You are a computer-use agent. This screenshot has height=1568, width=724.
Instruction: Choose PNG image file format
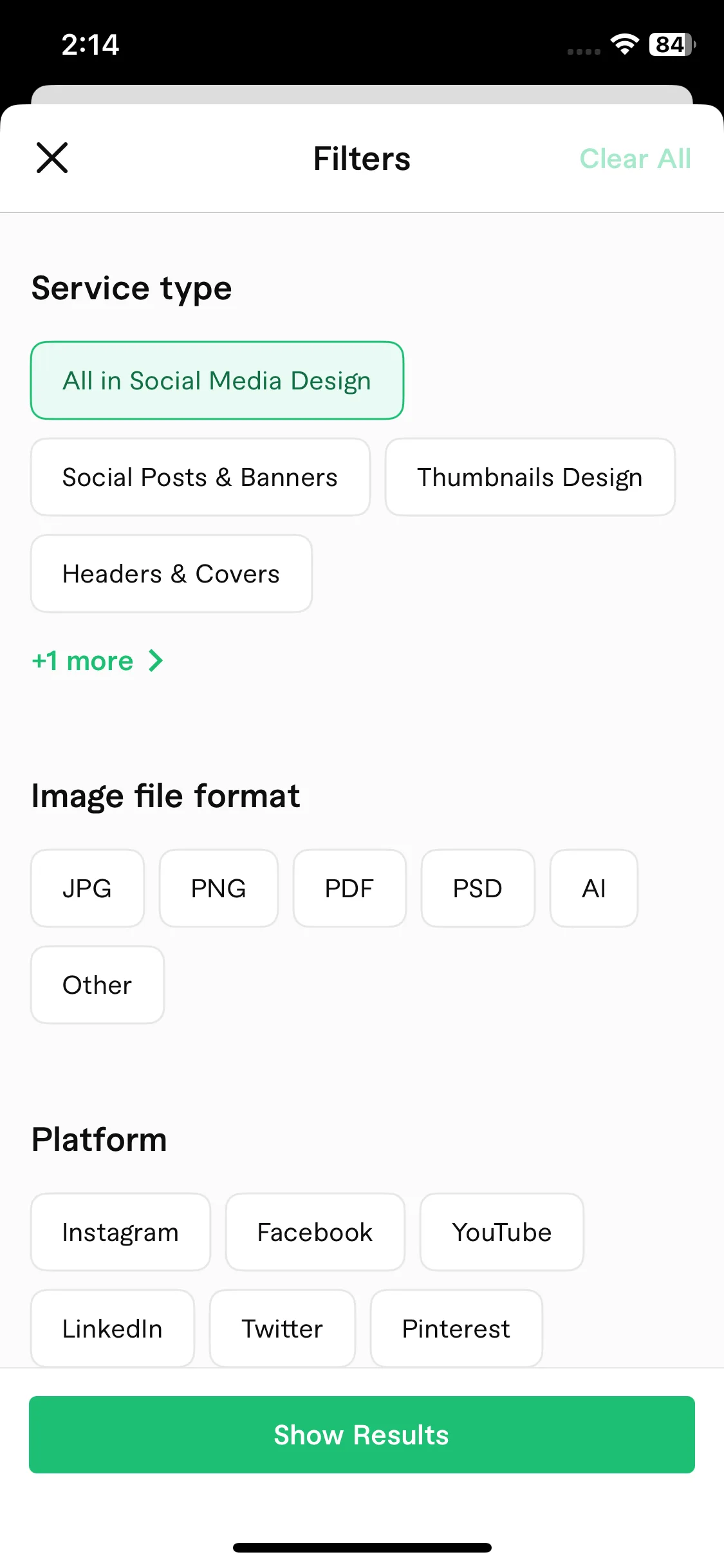(x=219, y=888)
